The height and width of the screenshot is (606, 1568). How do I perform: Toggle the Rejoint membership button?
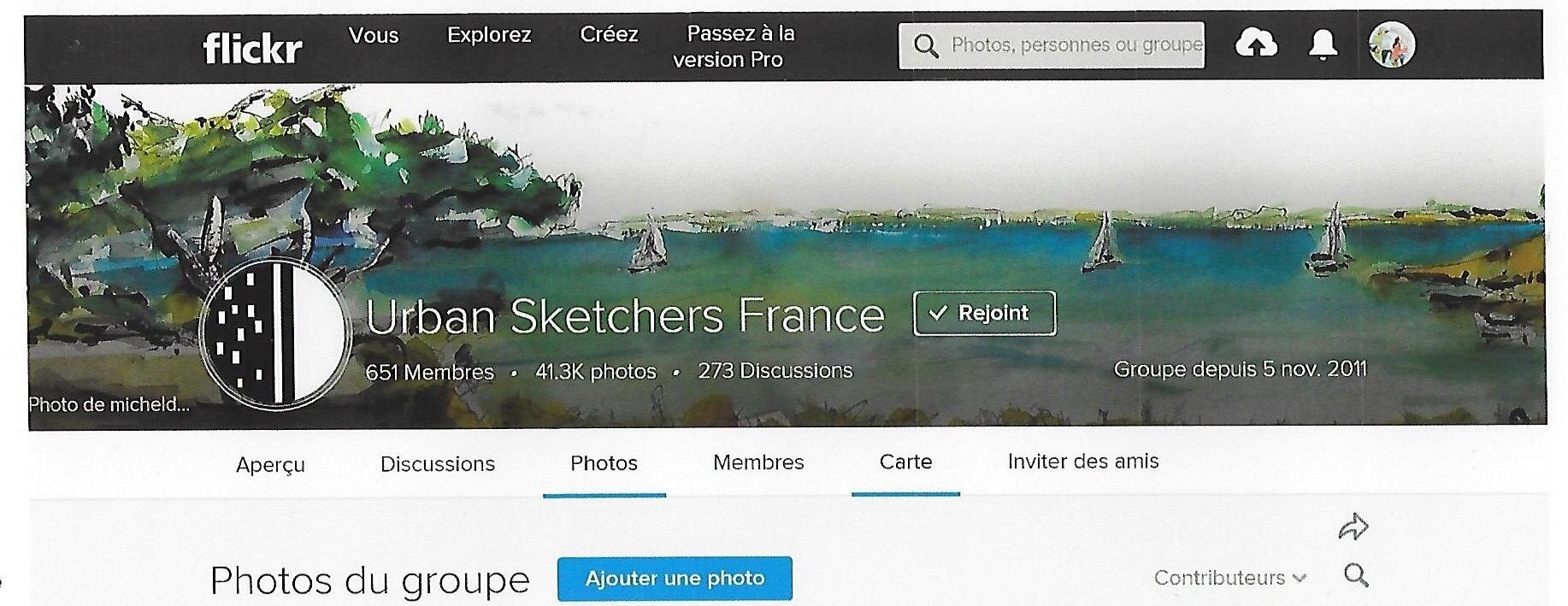[984, 313]
